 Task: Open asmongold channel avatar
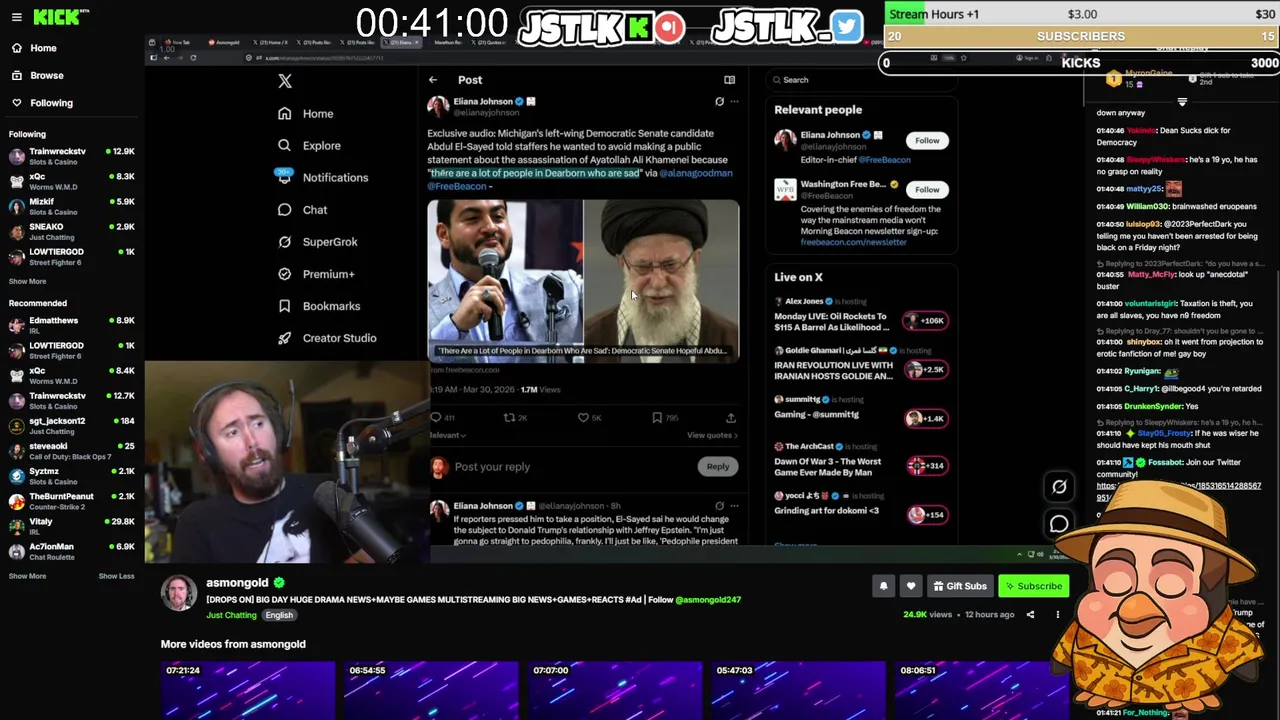click(180, 594)
